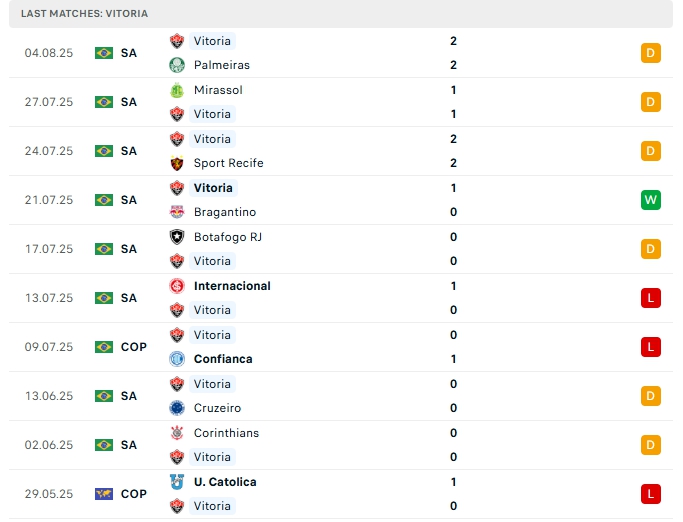Click the green W result badge

(651, 200)
